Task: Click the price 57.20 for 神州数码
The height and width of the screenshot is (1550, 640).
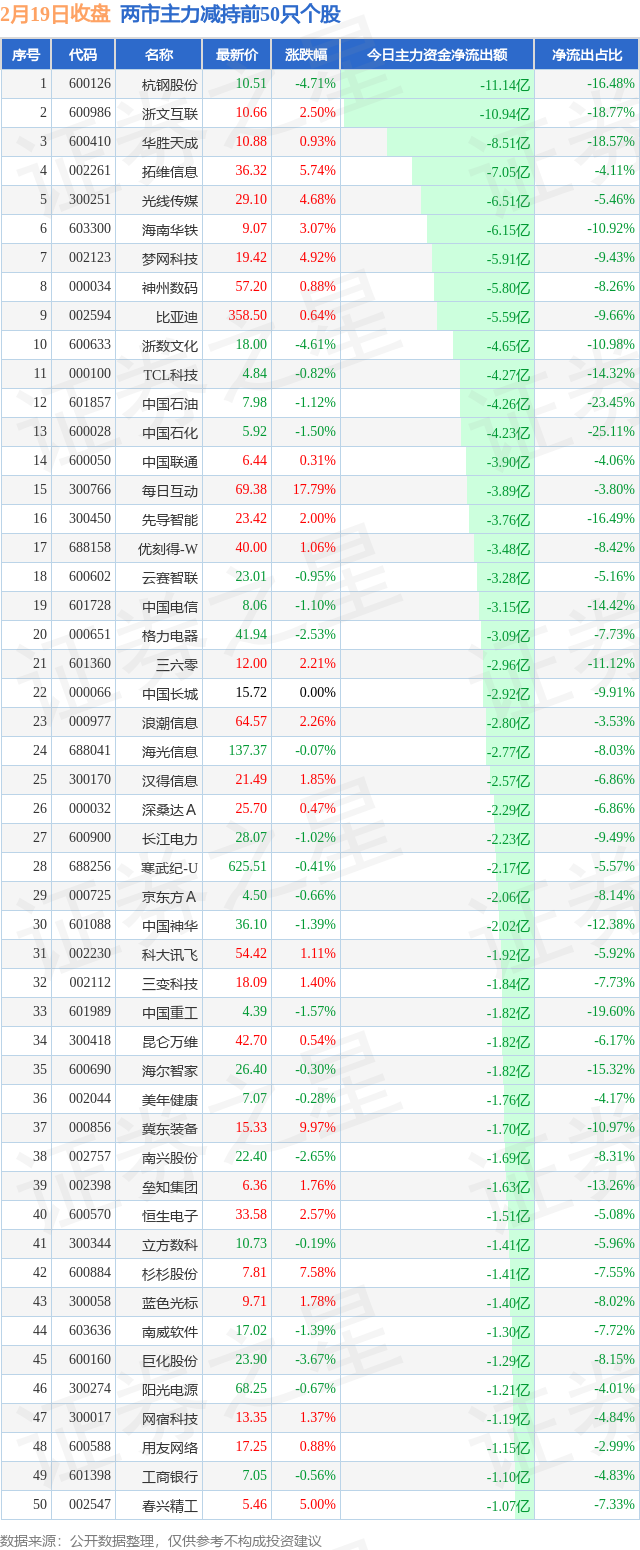Action: point(251,287)
